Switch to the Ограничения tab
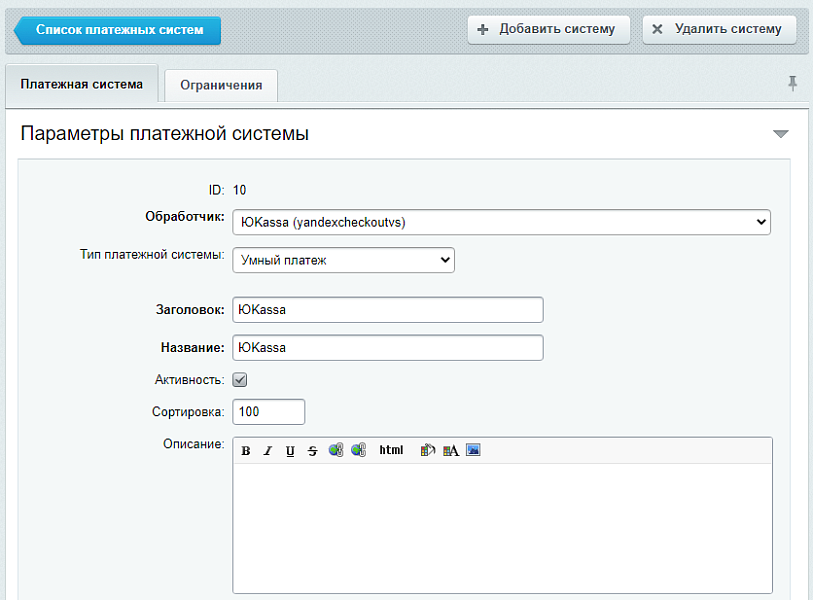 221,85
